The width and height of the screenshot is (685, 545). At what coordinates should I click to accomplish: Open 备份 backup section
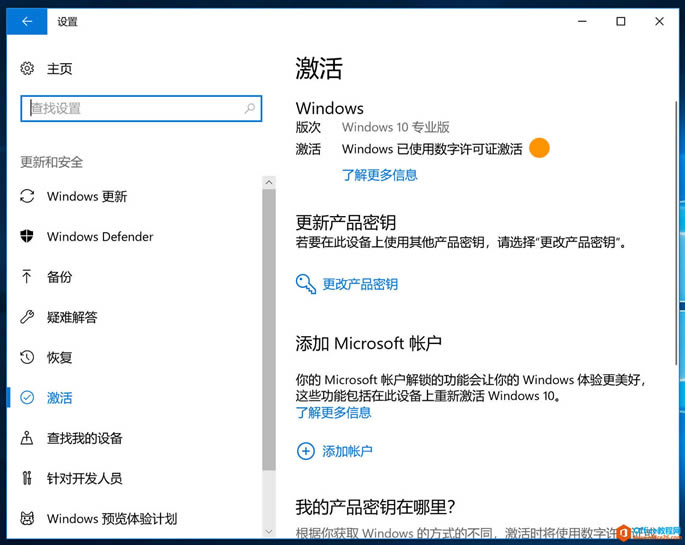click(59, 277)
